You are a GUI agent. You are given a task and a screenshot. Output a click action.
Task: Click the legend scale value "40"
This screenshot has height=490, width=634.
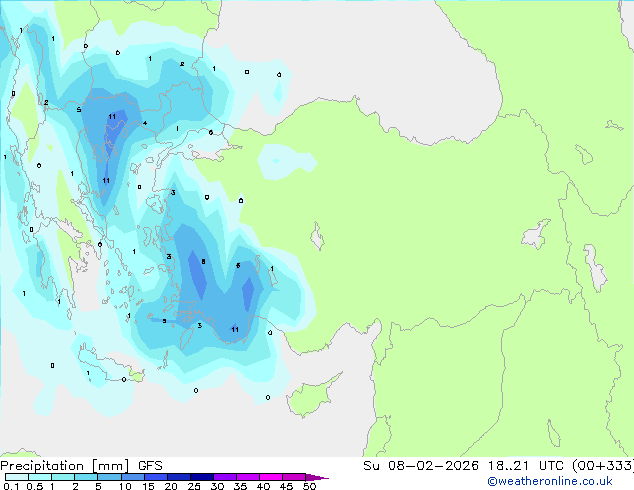click(x=263, y=486)
